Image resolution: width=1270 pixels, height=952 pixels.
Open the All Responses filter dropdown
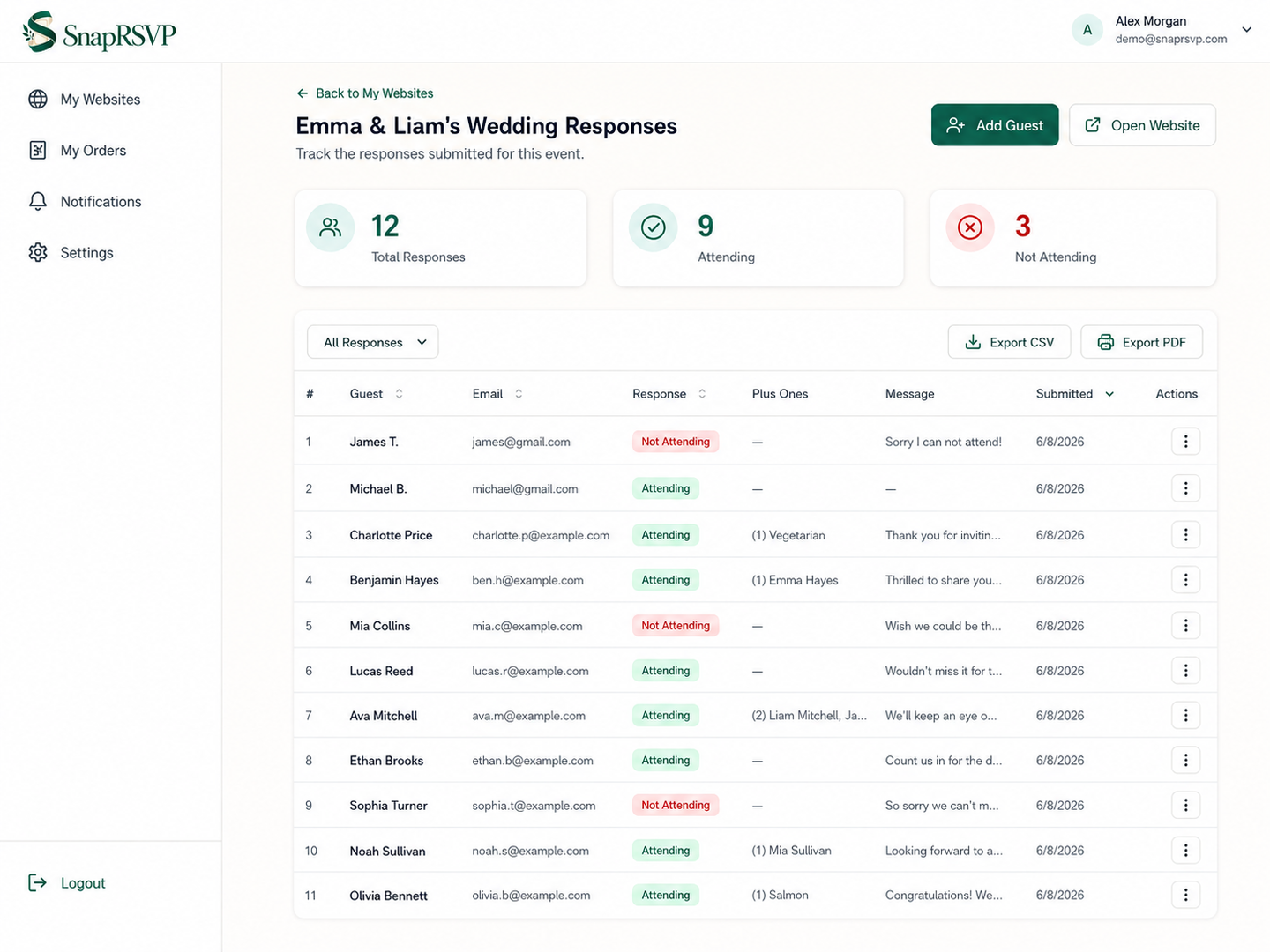(x=373, y=342)
